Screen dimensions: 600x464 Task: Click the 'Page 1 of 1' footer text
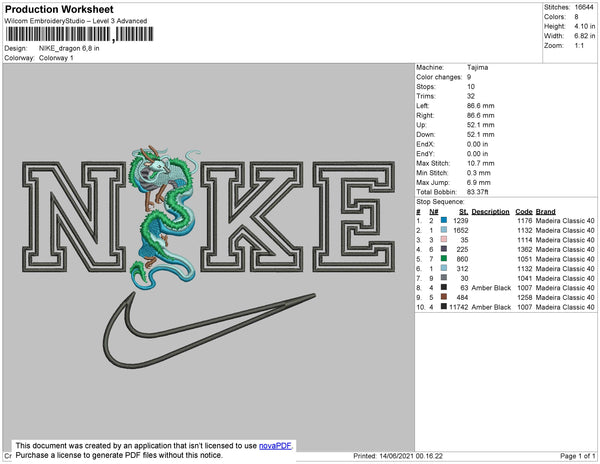pos(577,456)
